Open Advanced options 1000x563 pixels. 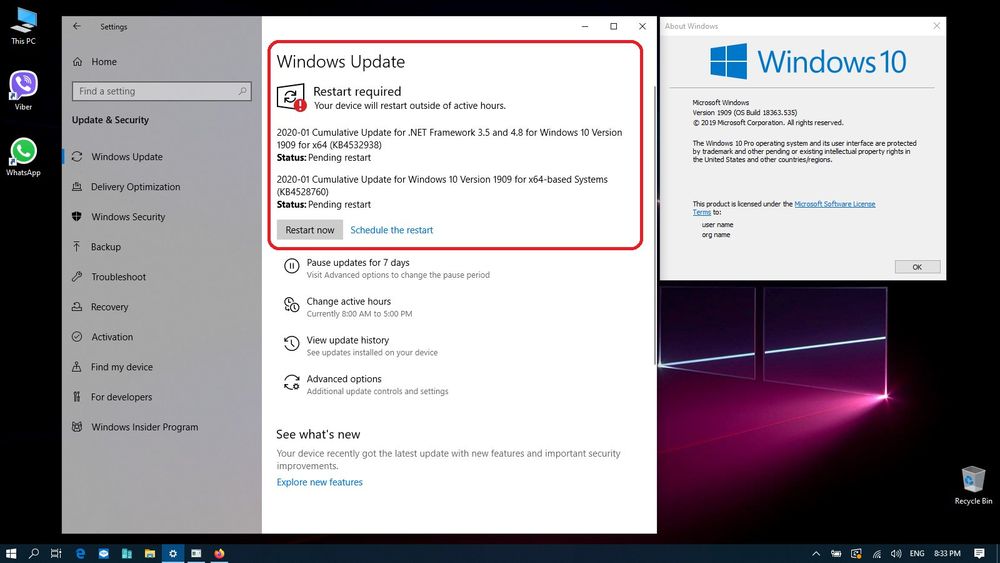[344, 379]
